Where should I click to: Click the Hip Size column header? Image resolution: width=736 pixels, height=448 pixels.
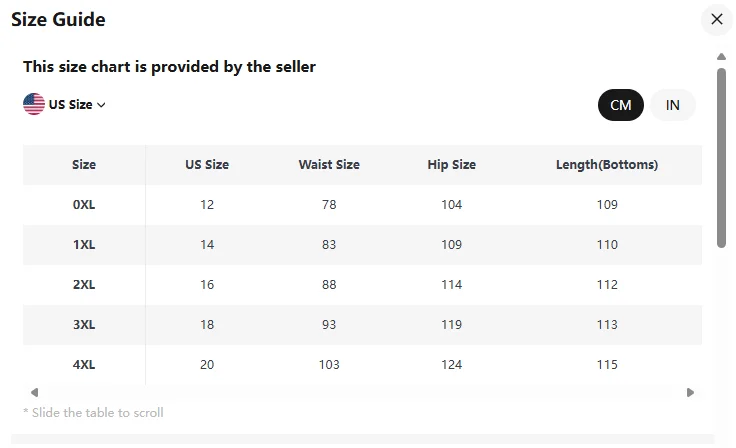452,164
